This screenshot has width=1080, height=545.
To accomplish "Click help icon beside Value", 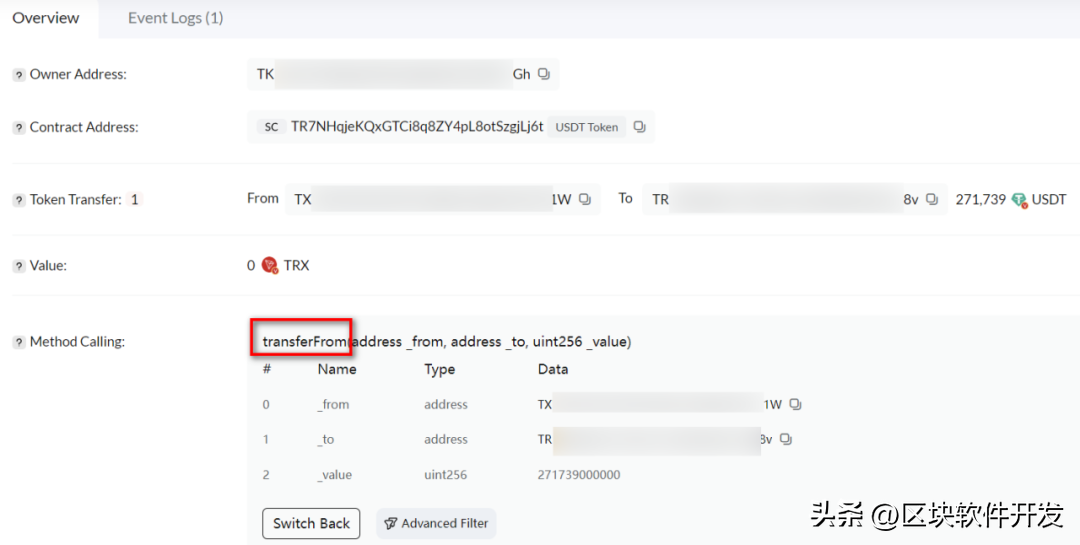I will (18, 266).
